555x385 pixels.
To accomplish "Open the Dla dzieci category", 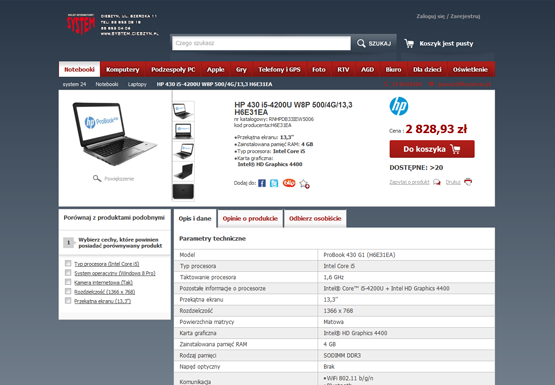I will [x=427, y=69].
